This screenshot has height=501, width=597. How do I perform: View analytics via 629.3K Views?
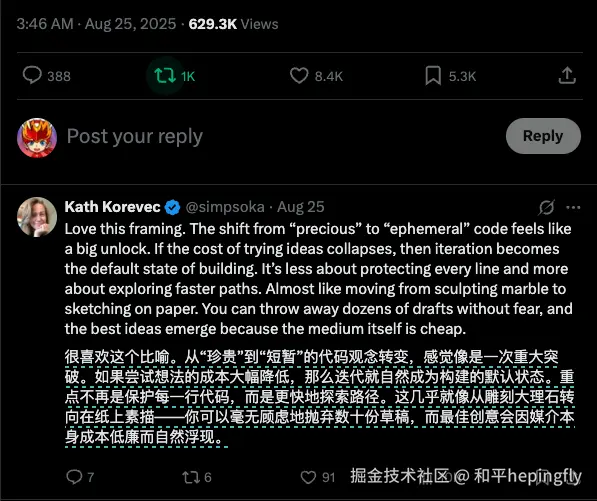pos(233,24)
